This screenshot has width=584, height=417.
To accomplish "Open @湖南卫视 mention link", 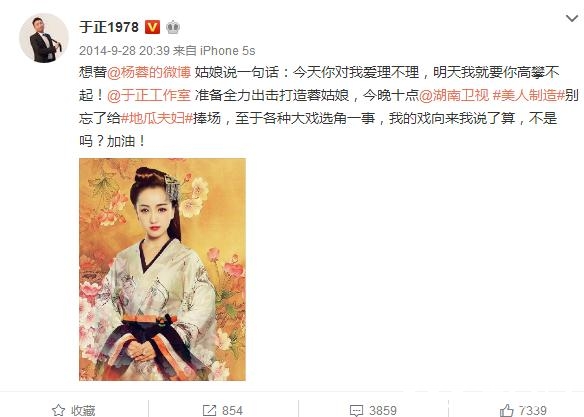I will 454,95.
